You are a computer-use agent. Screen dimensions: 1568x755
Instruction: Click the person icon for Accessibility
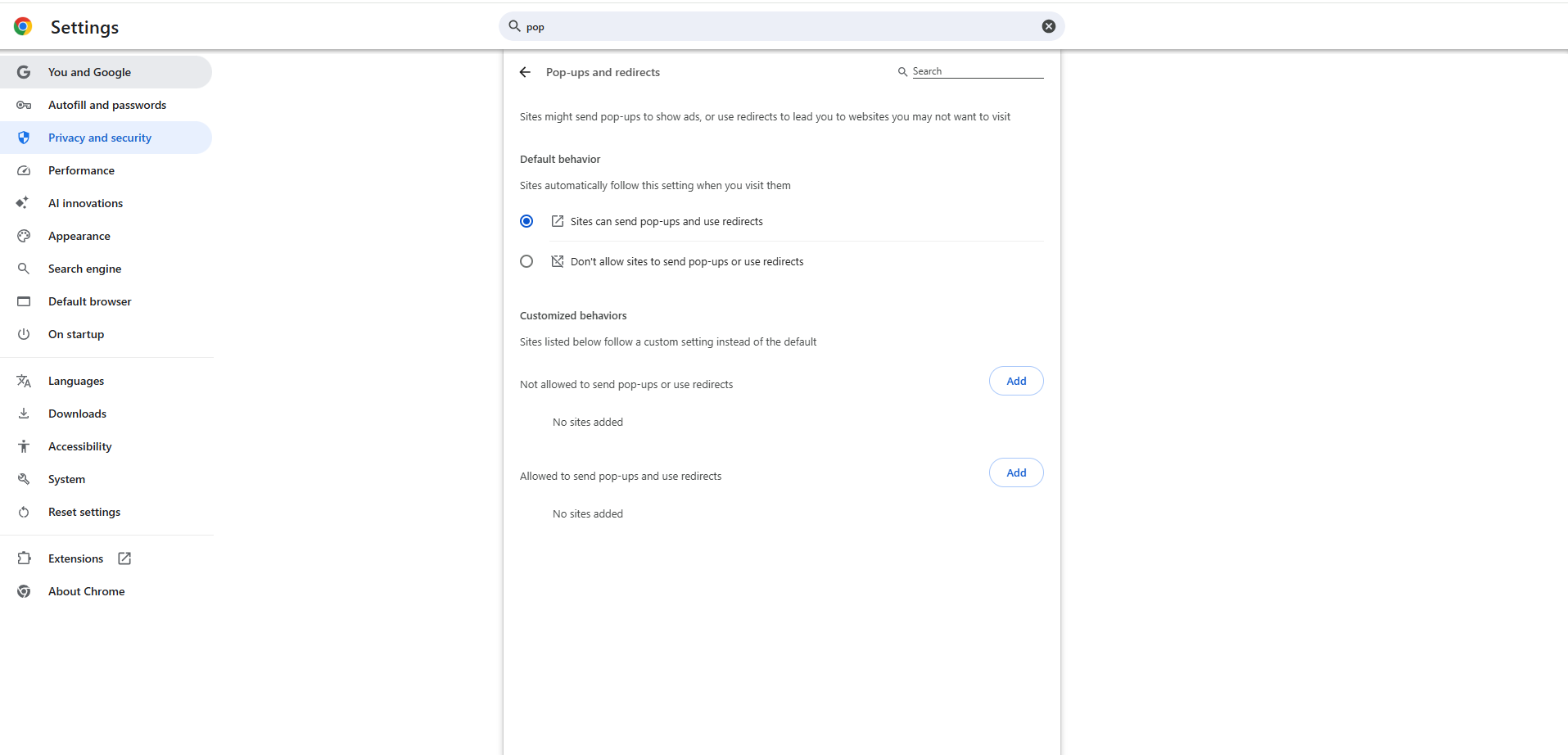(24, 446)
